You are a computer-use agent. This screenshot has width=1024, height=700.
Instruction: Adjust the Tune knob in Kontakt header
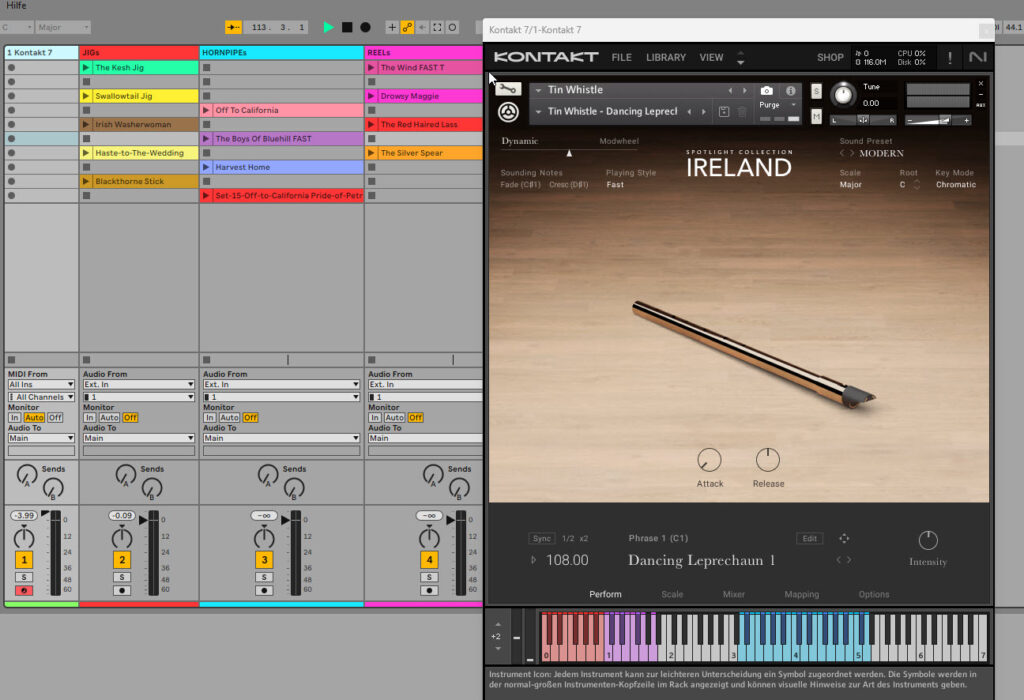pyautogui.click(x=843, y=95)
